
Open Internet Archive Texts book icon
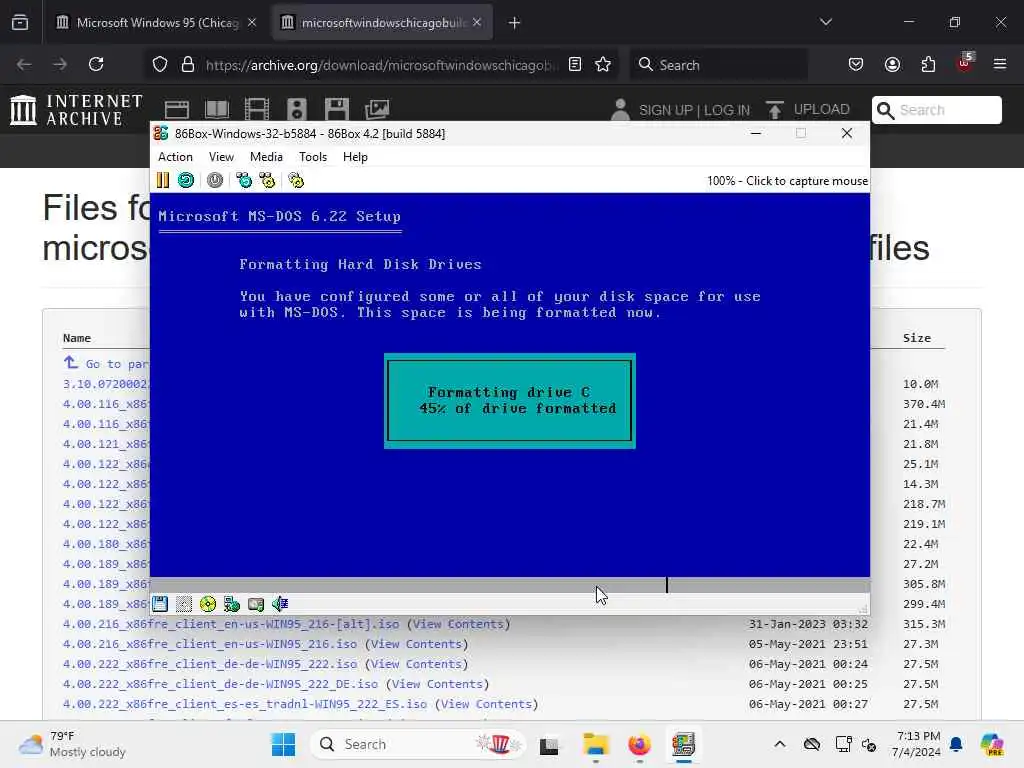tap(217, 109)
